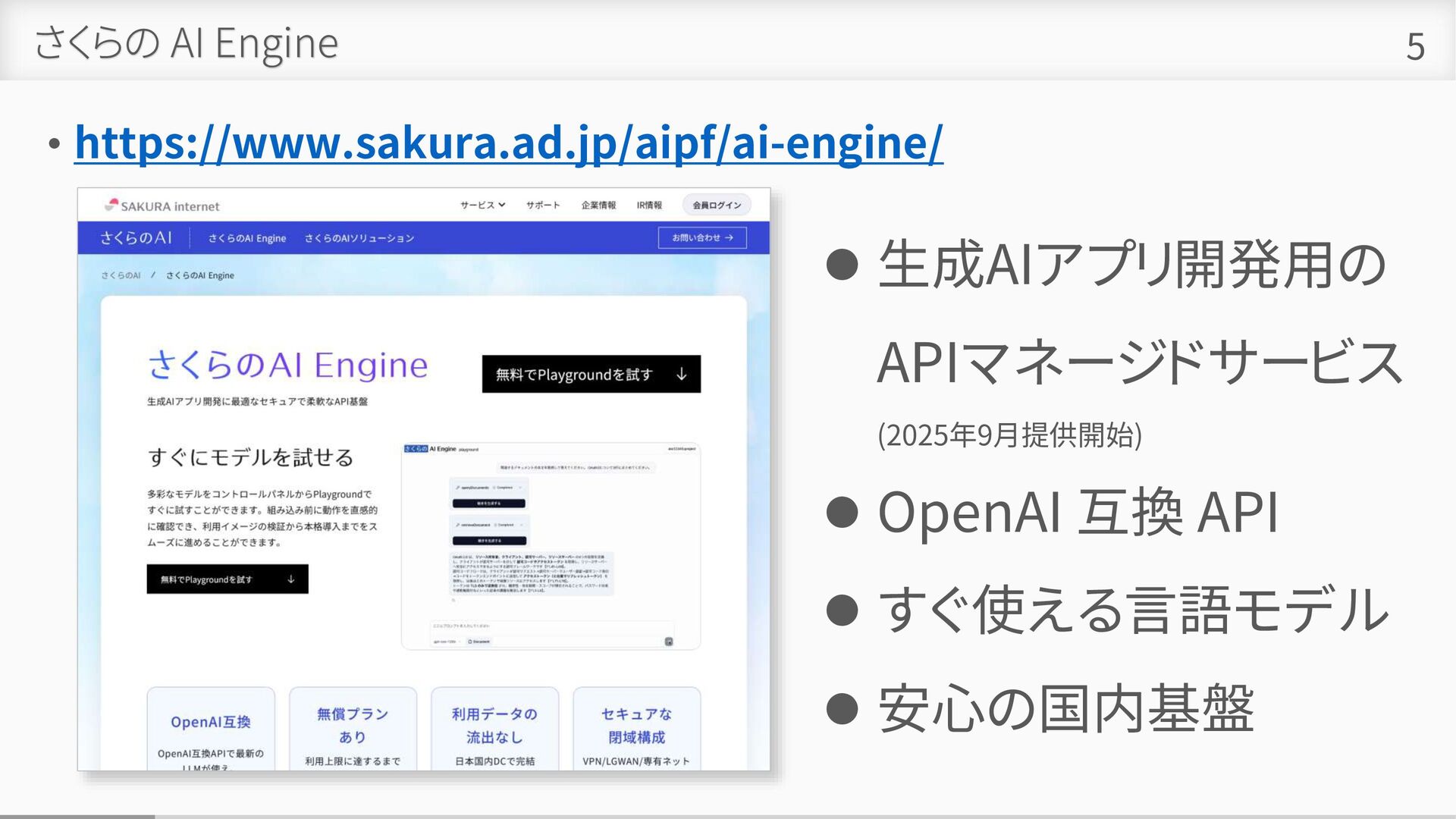Click down arrow on large Playground button

click(x=681, y=374)
